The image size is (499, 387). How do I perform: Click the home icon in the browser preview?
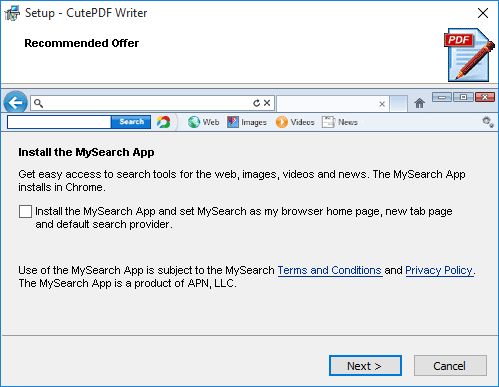[419, 103]
